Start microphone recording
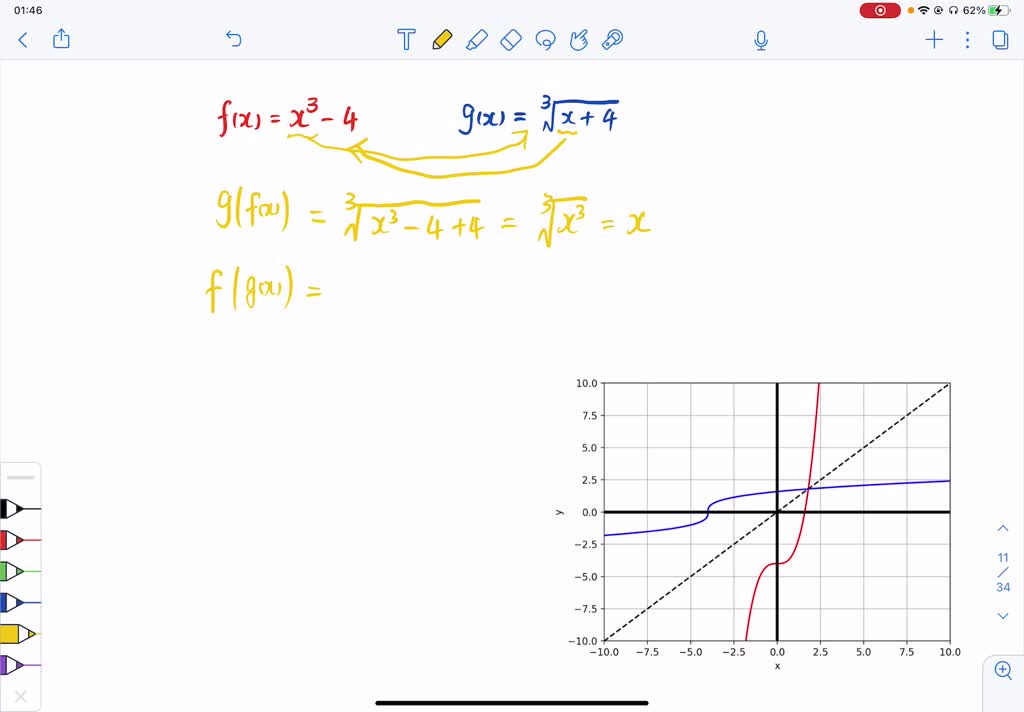 coord(760,39)
